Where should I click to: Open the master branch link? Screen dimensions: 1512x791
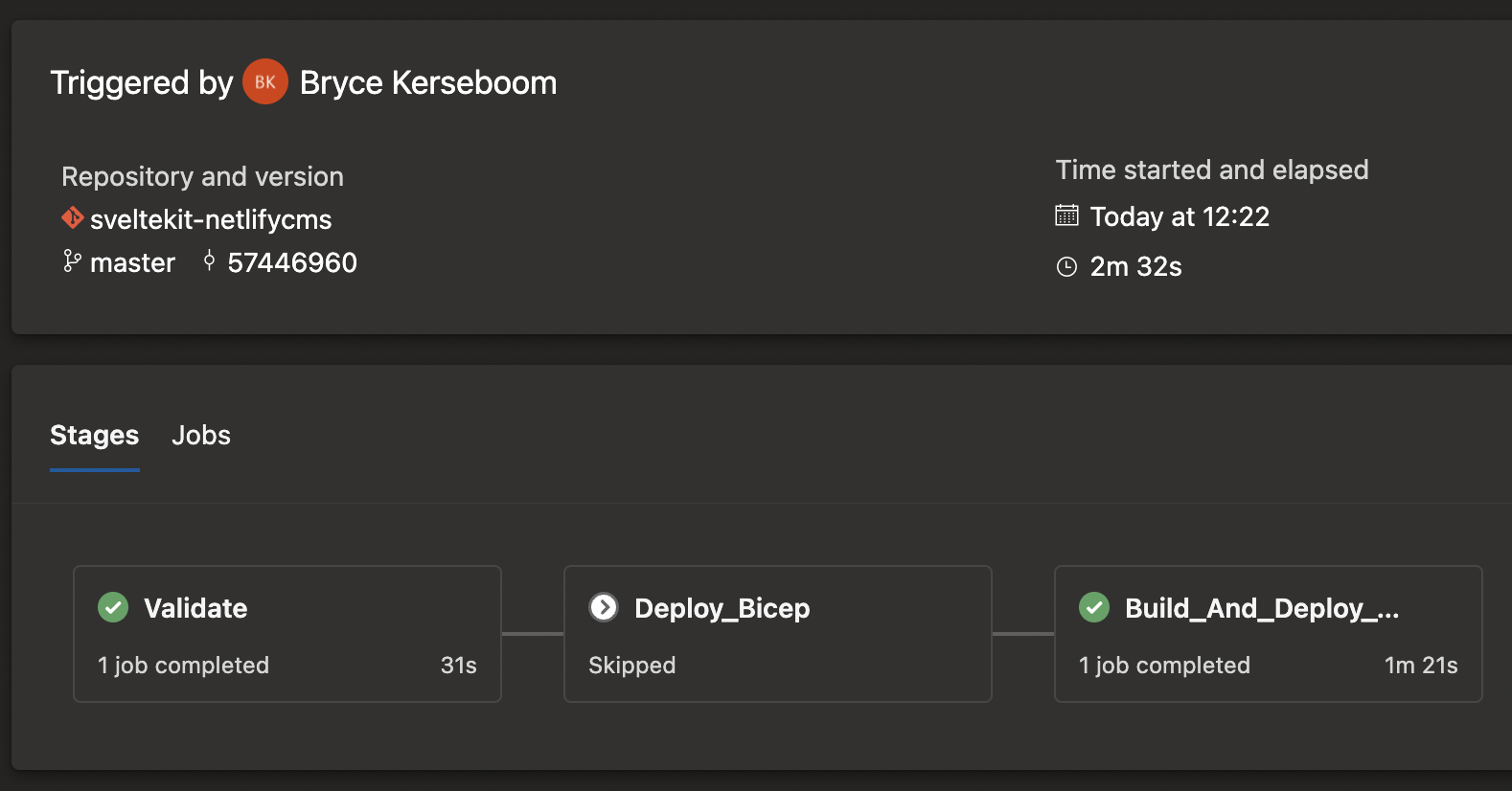pyautogui.click(x=132, y=262)
